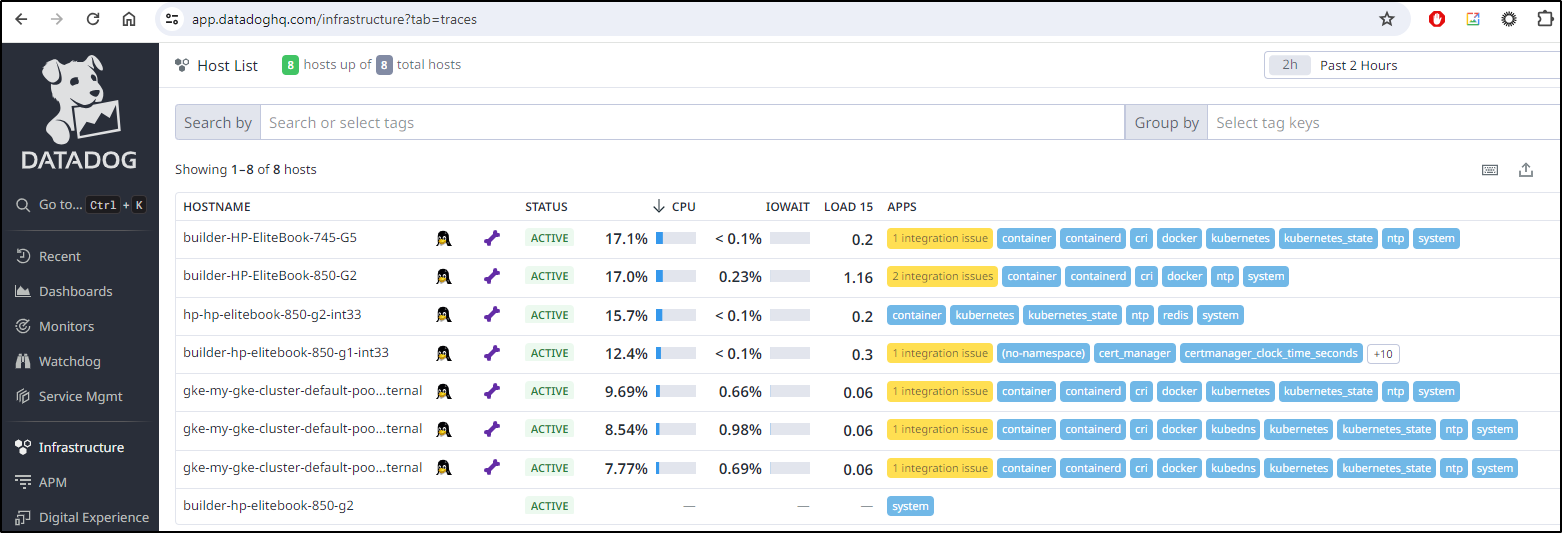Sort by LOAD 15 column header
Viewport: 1562px width, 533px height.
tap(848, 207)
